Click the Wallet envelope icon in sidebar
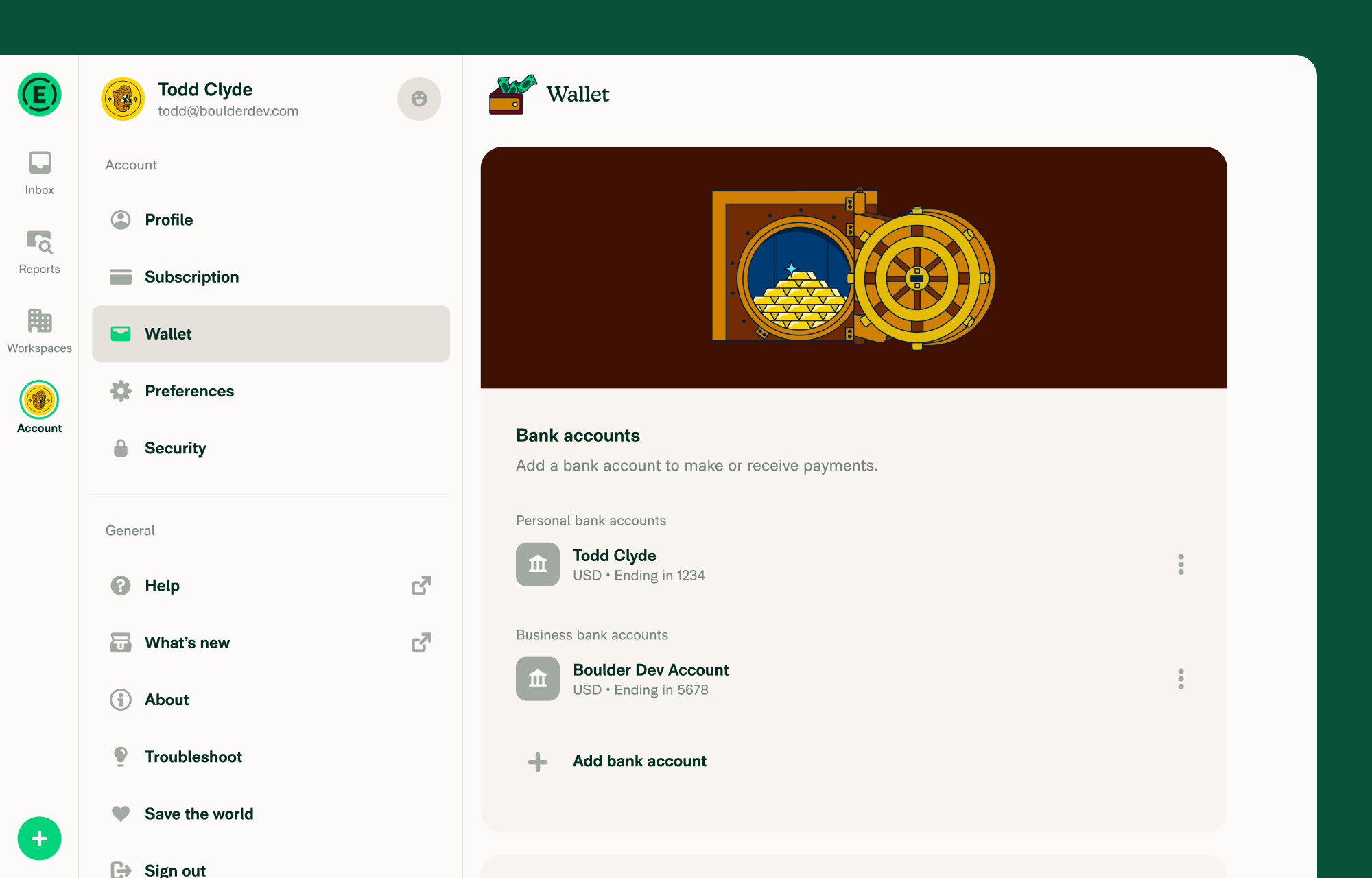Viewport: 1372px width, 878px height. coord(121,334)
